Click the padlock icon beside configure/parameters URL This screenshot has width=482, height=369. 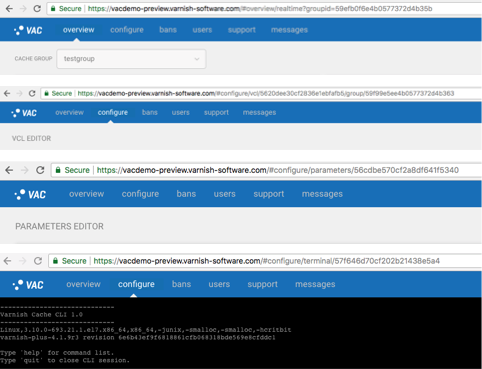tap(58, 170)
